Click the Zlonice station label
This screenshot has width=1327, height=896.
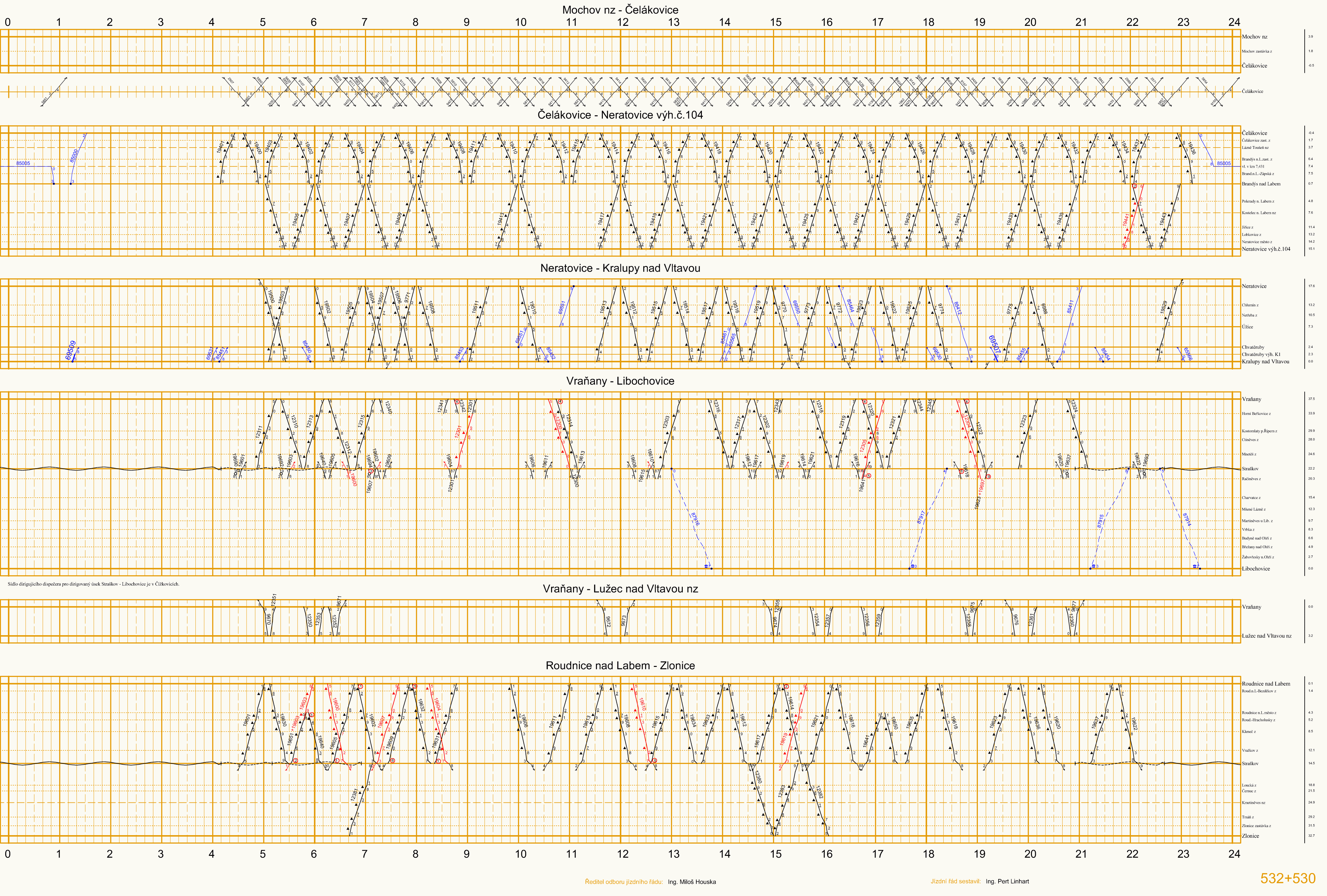tap(1250, 835)
